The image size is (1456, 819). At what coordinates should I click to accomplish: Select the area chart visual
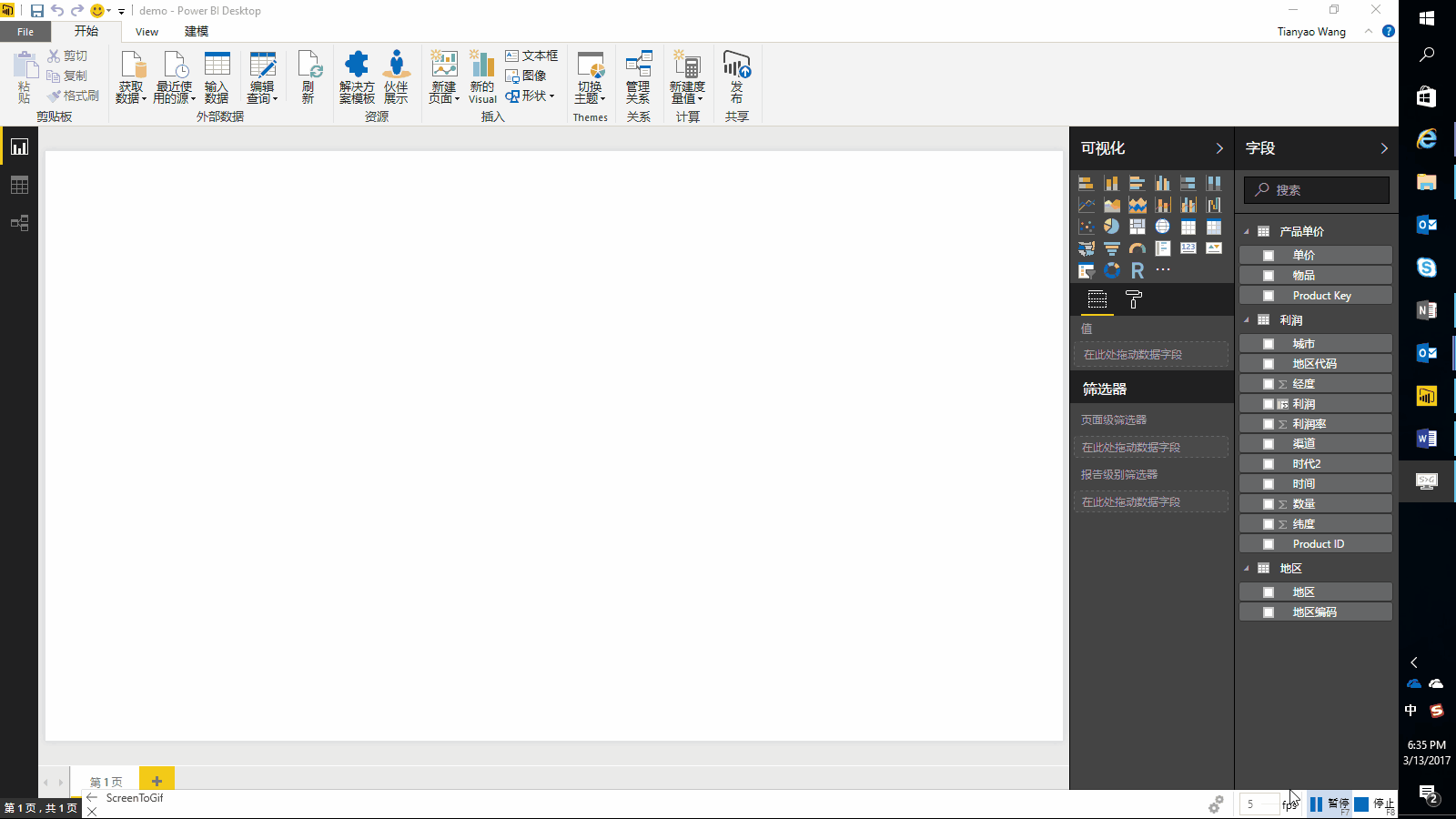[1111, 205]
